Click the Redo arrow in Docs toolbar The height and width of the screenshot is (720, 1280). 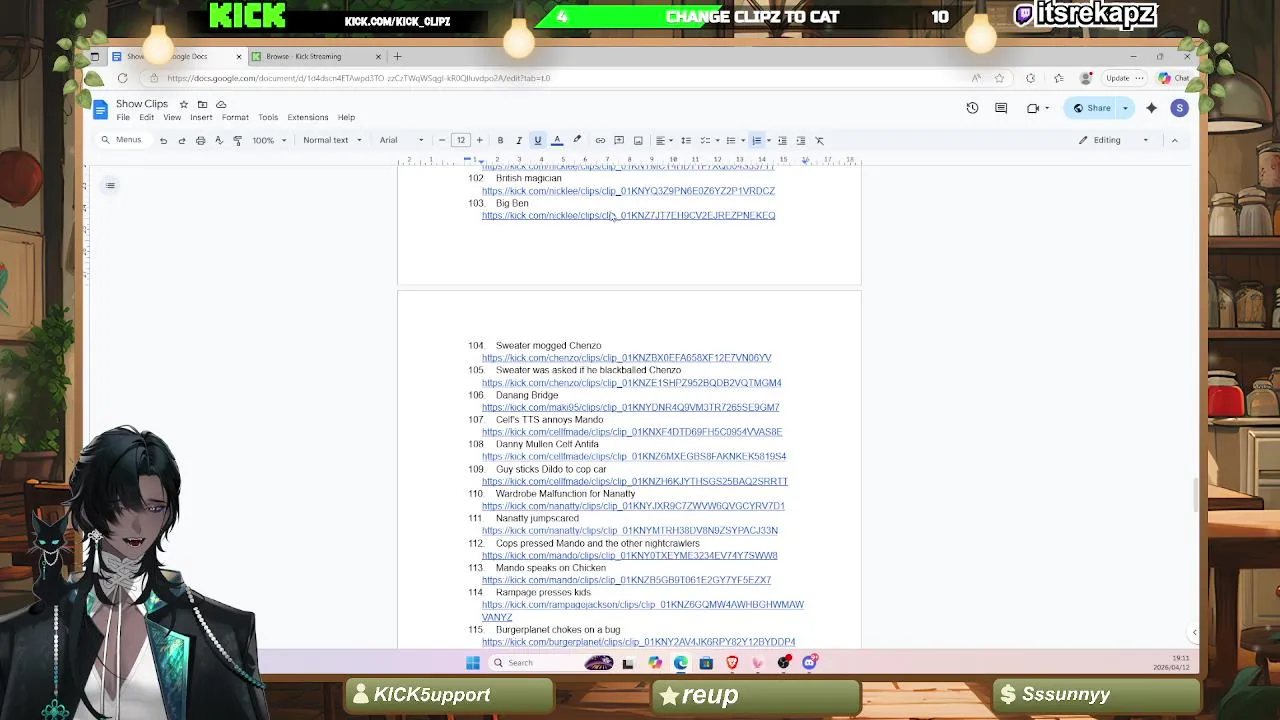181,140
